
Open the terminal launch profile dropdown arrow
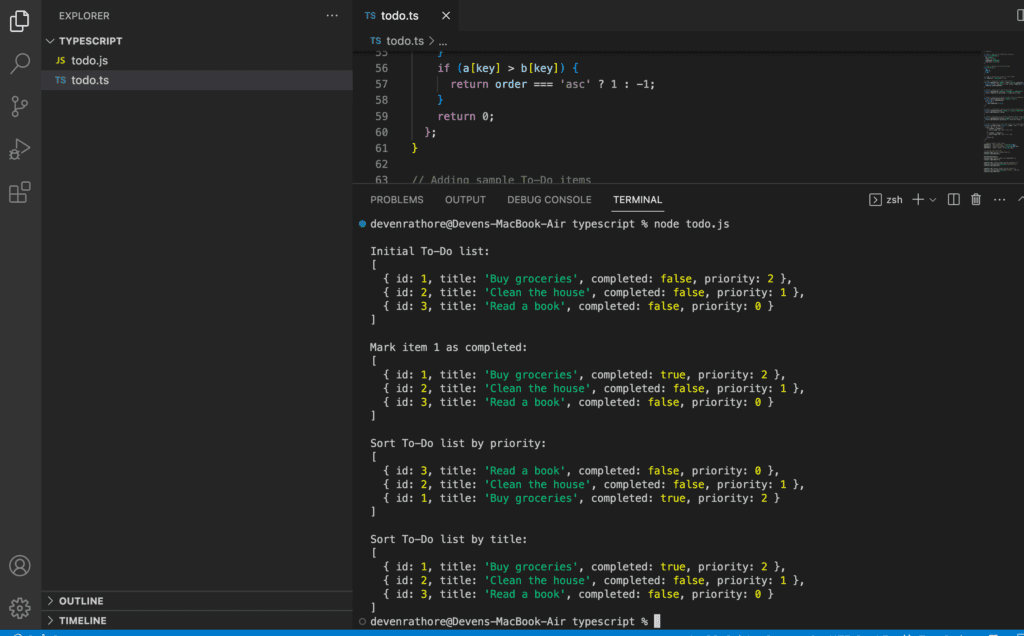click(933, 200)
